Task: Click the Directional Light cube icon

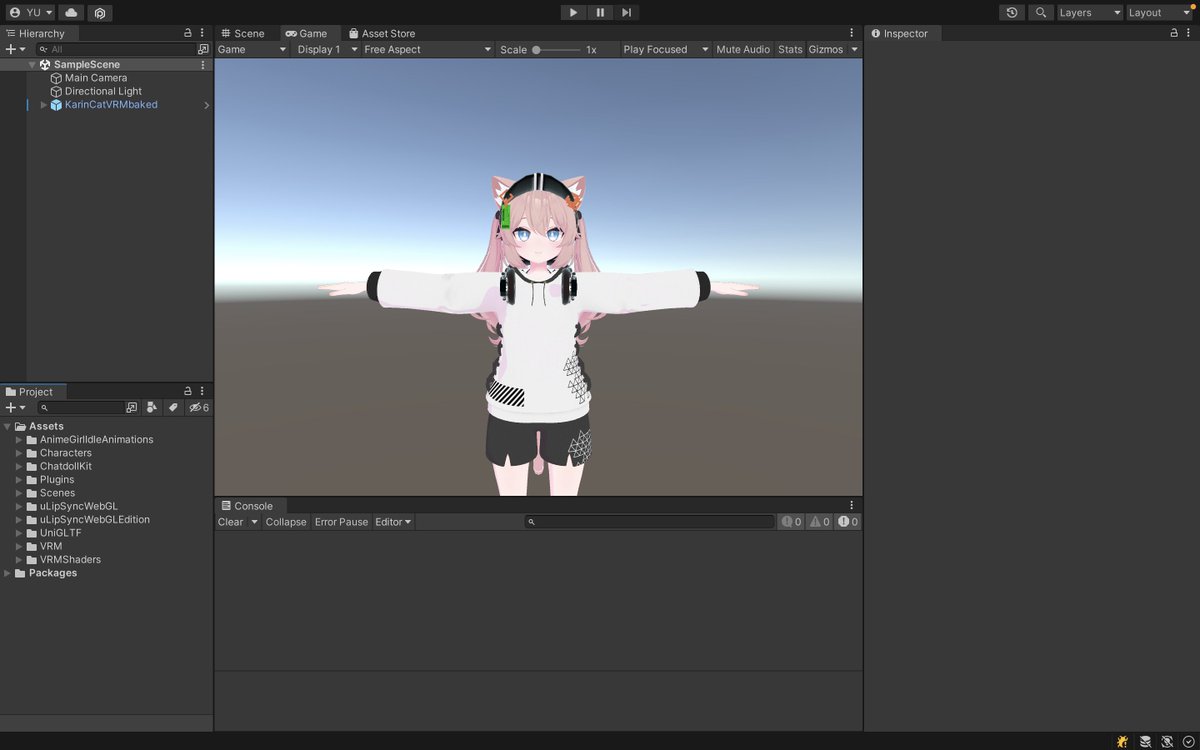Action: click(56, 91)
